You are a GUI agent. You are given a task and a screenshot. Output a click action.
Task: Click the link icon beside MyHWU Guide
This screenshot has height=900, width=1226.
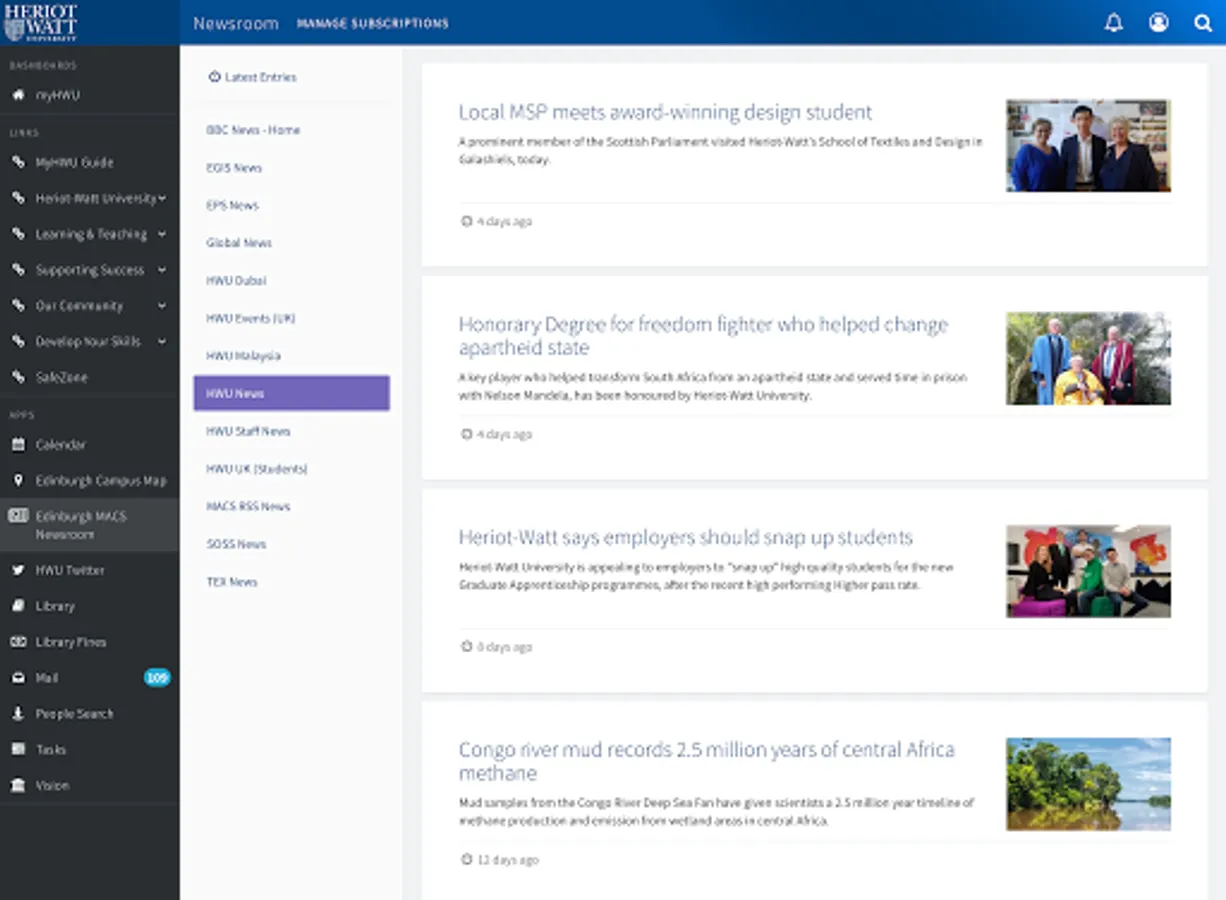18,162
